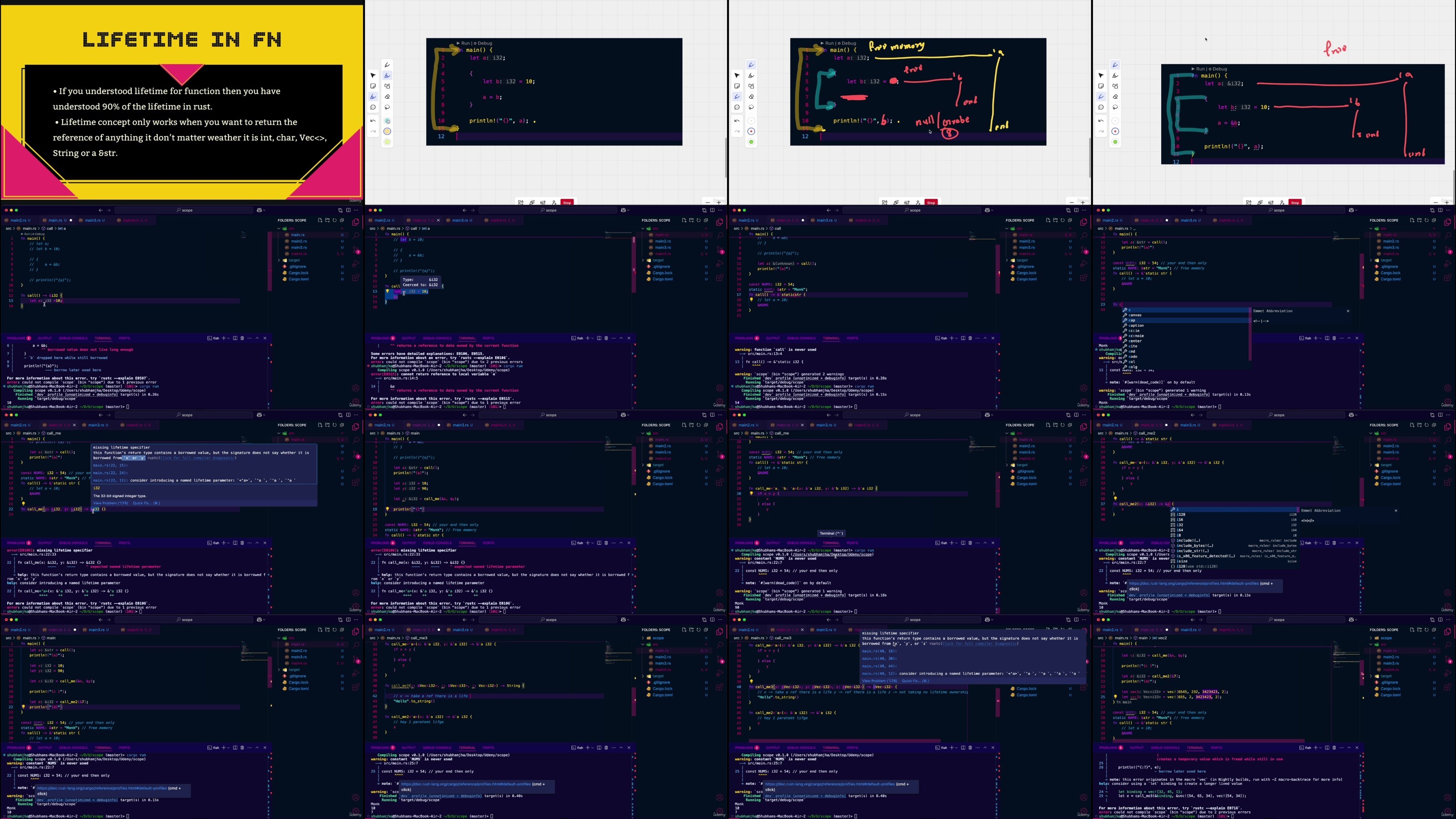Viewport: 1456px width, 819px height.
Task: Click New Folder icon in 'Coerced to' frame explorer
Action: click(691, 220)
